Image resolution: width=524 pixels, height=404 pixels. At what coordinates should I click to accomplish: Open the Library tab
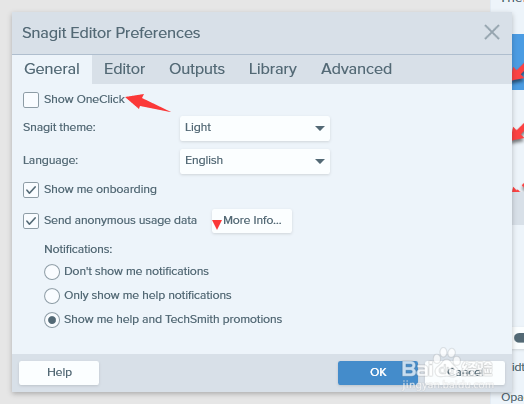pos(273,69)
